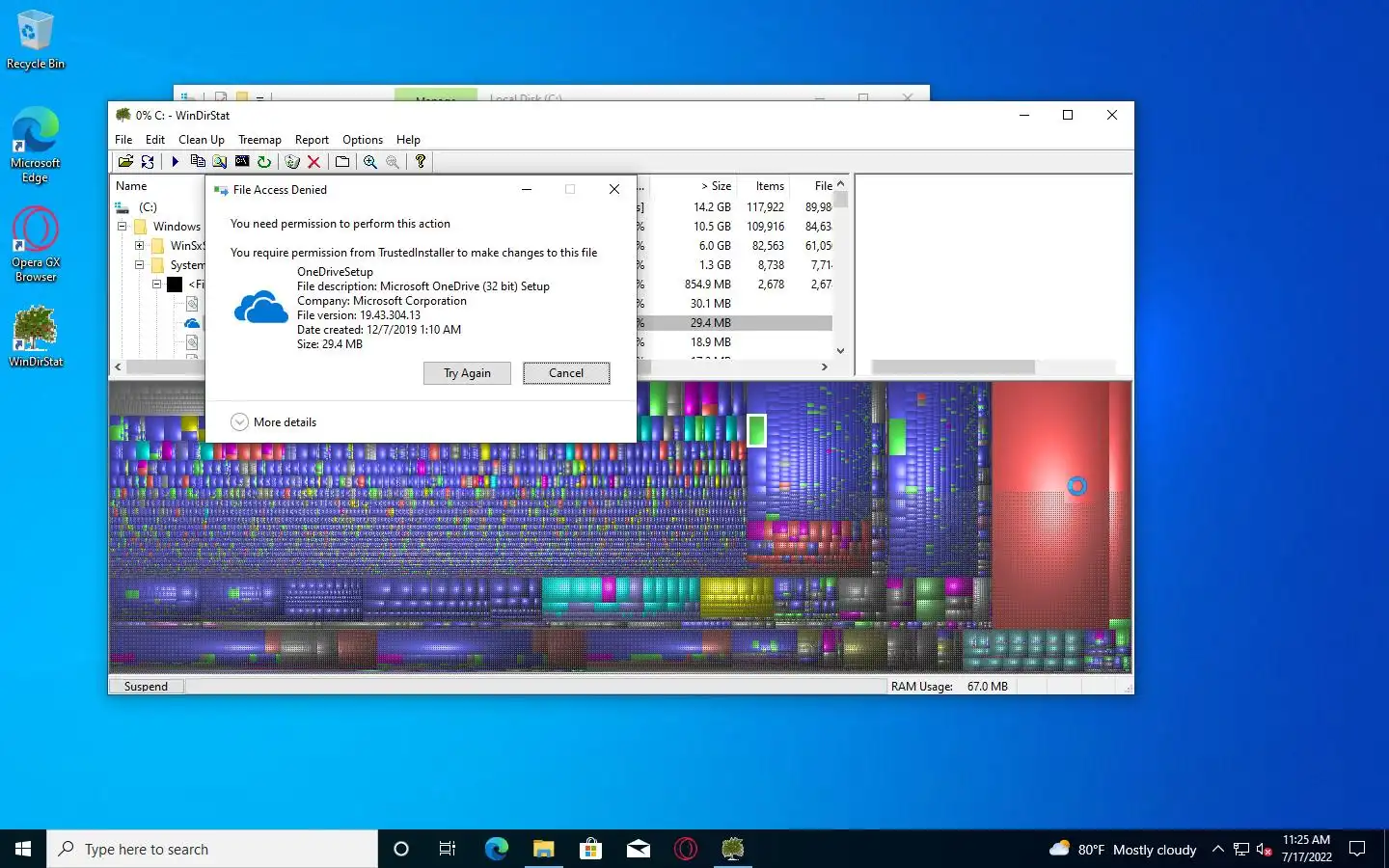Open Task View from the taskbar
Viewport: 1389px width, 868px height.
pyautogui.click(x=448, y=849)
